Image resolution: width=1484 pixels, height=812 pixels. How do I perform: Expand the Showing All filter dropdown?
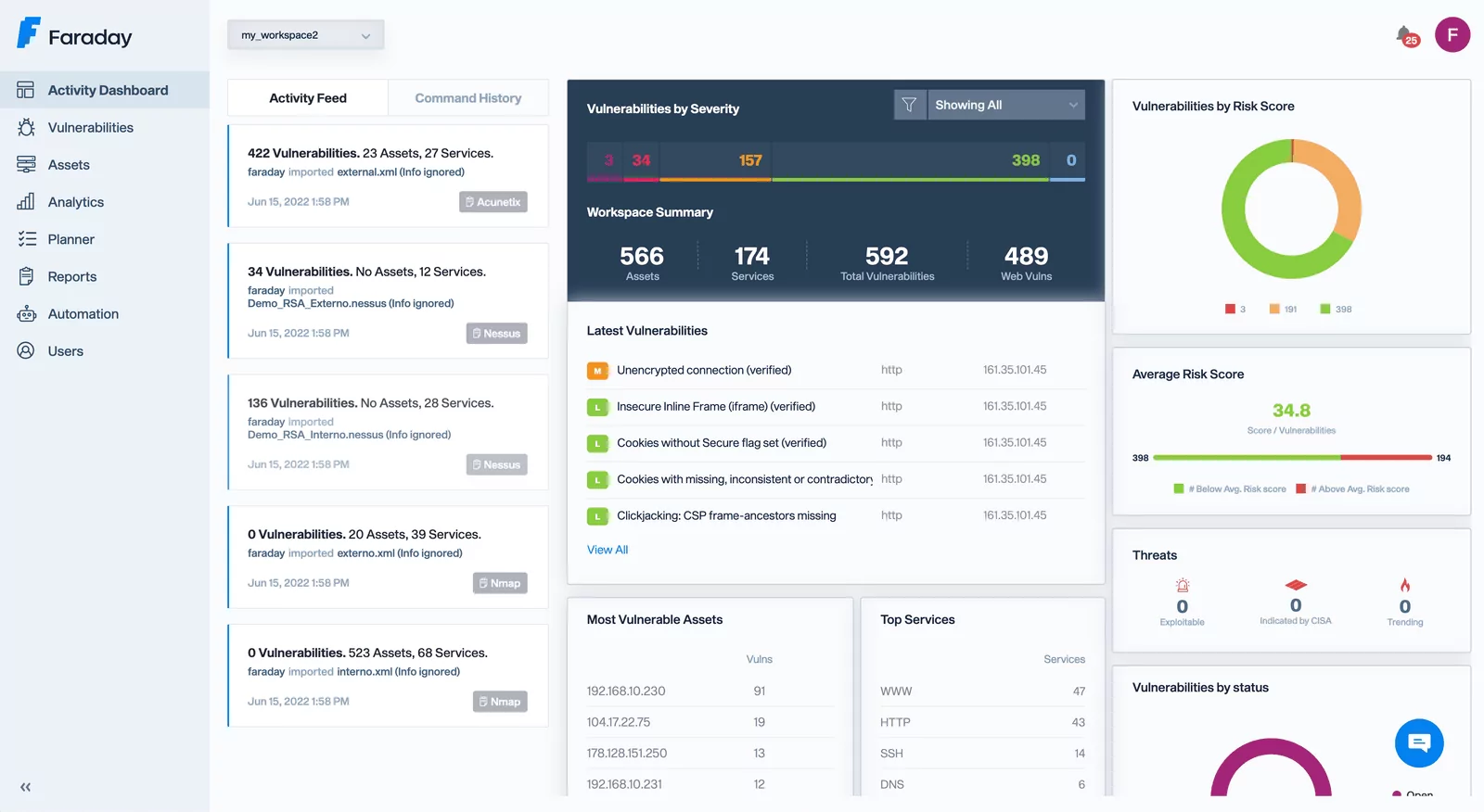coord(1005,105)
